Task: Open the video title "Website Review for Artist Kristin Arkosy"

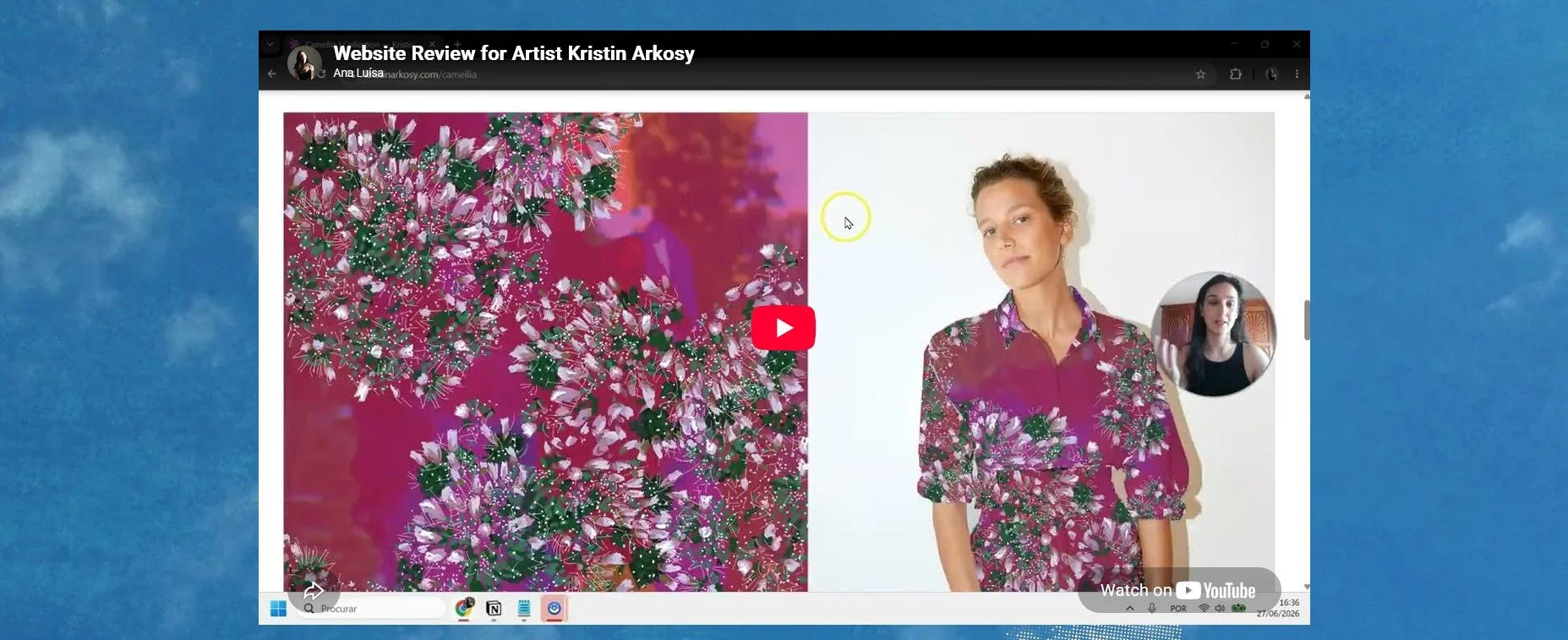Action: pos(513,53)
